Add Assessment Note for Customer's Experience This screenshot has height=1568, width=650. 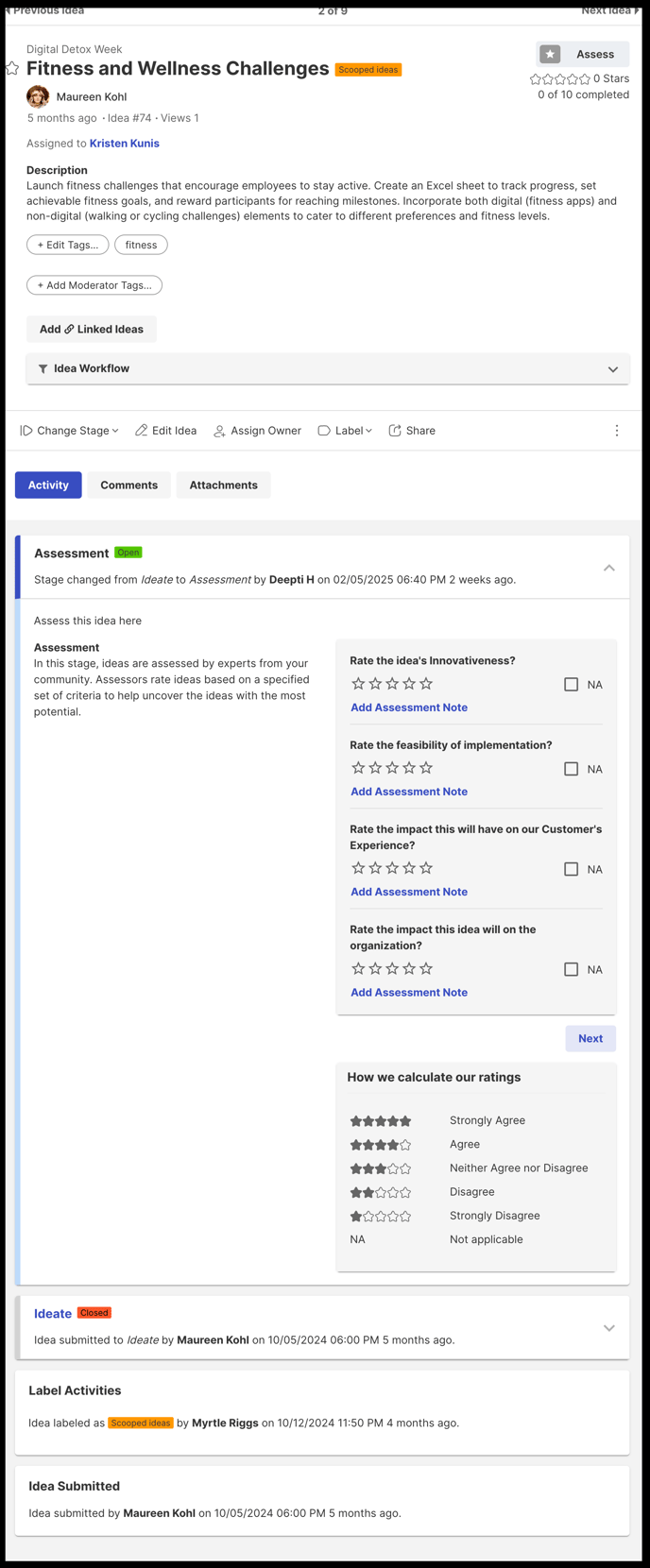(x=409, y=892)
